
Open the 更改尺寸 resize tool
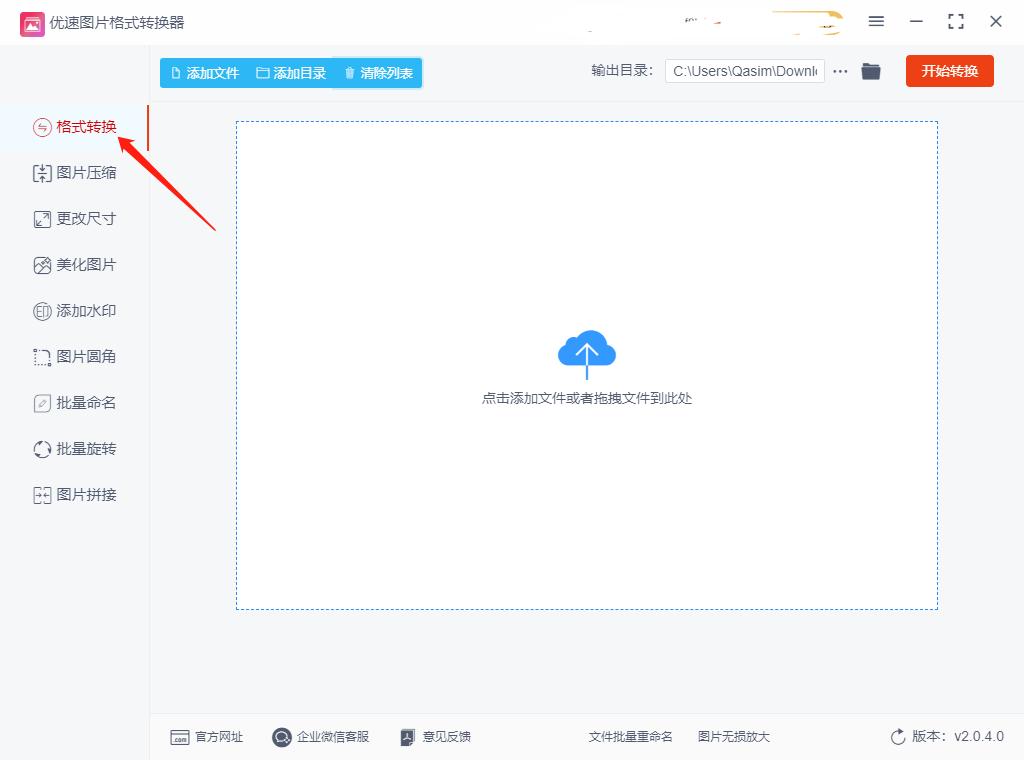coord(74,218)
